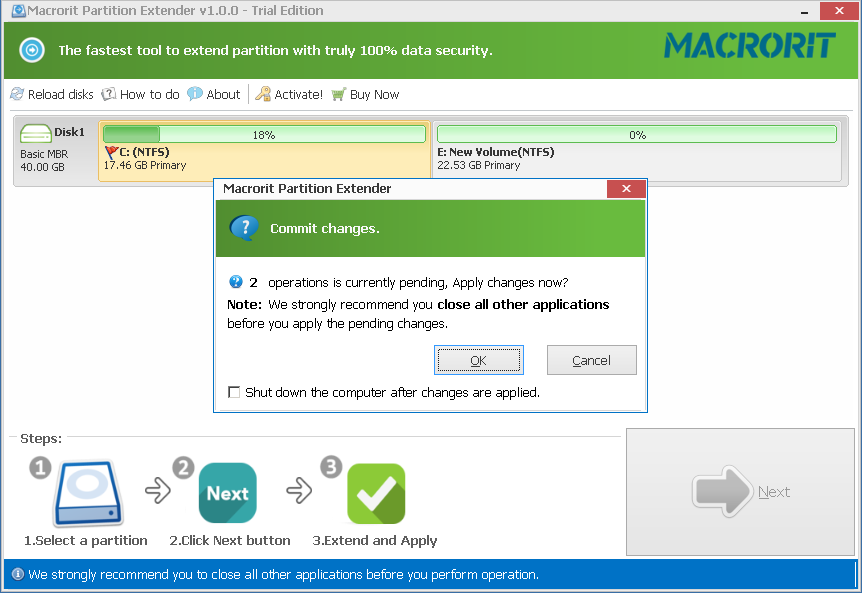
Task: Click the red flag icon on C: partition
Action: (x=112, y=152)
